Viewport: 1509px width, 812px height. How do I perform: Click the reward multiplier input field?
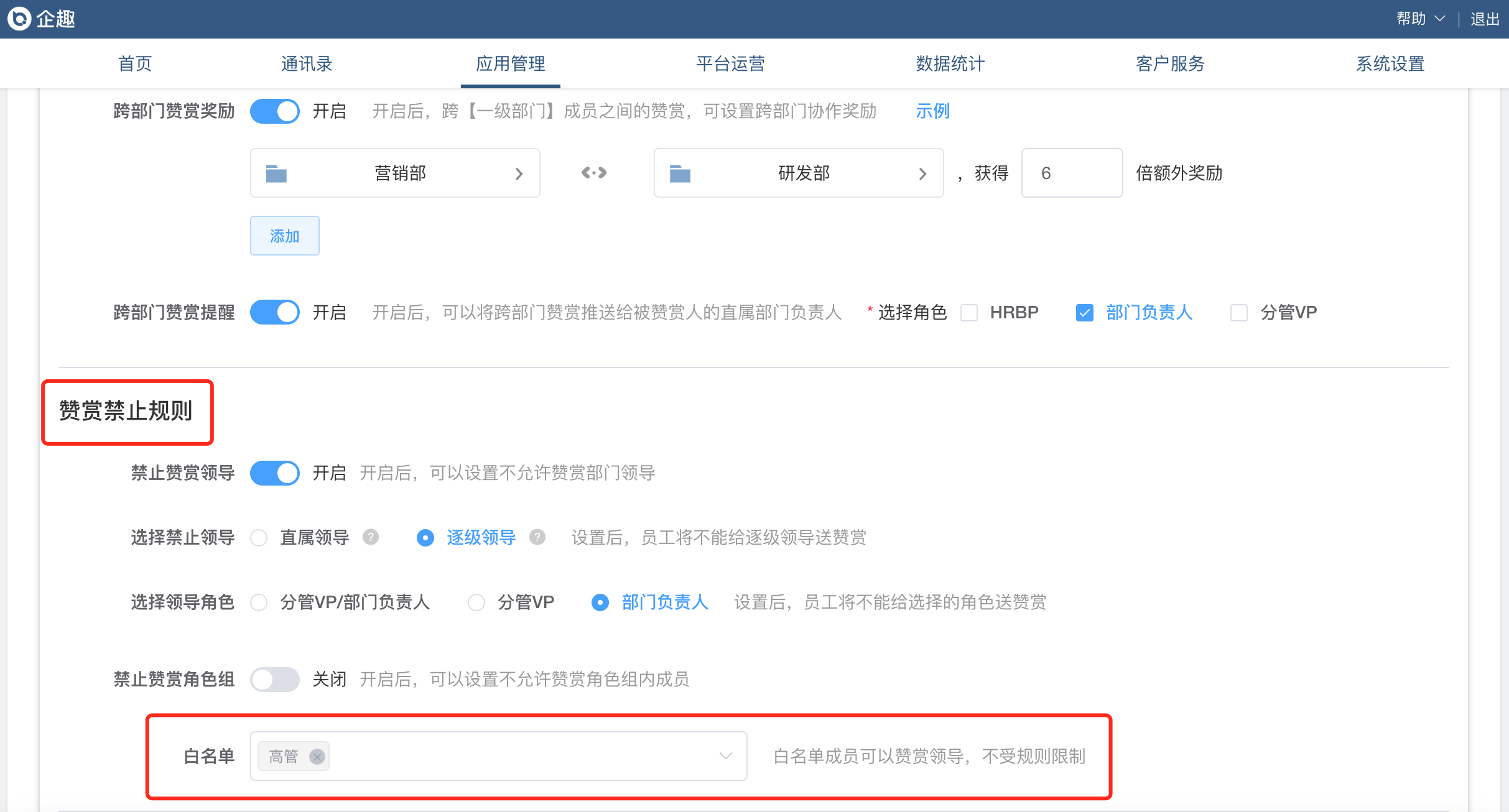[x=1072, y=173]
